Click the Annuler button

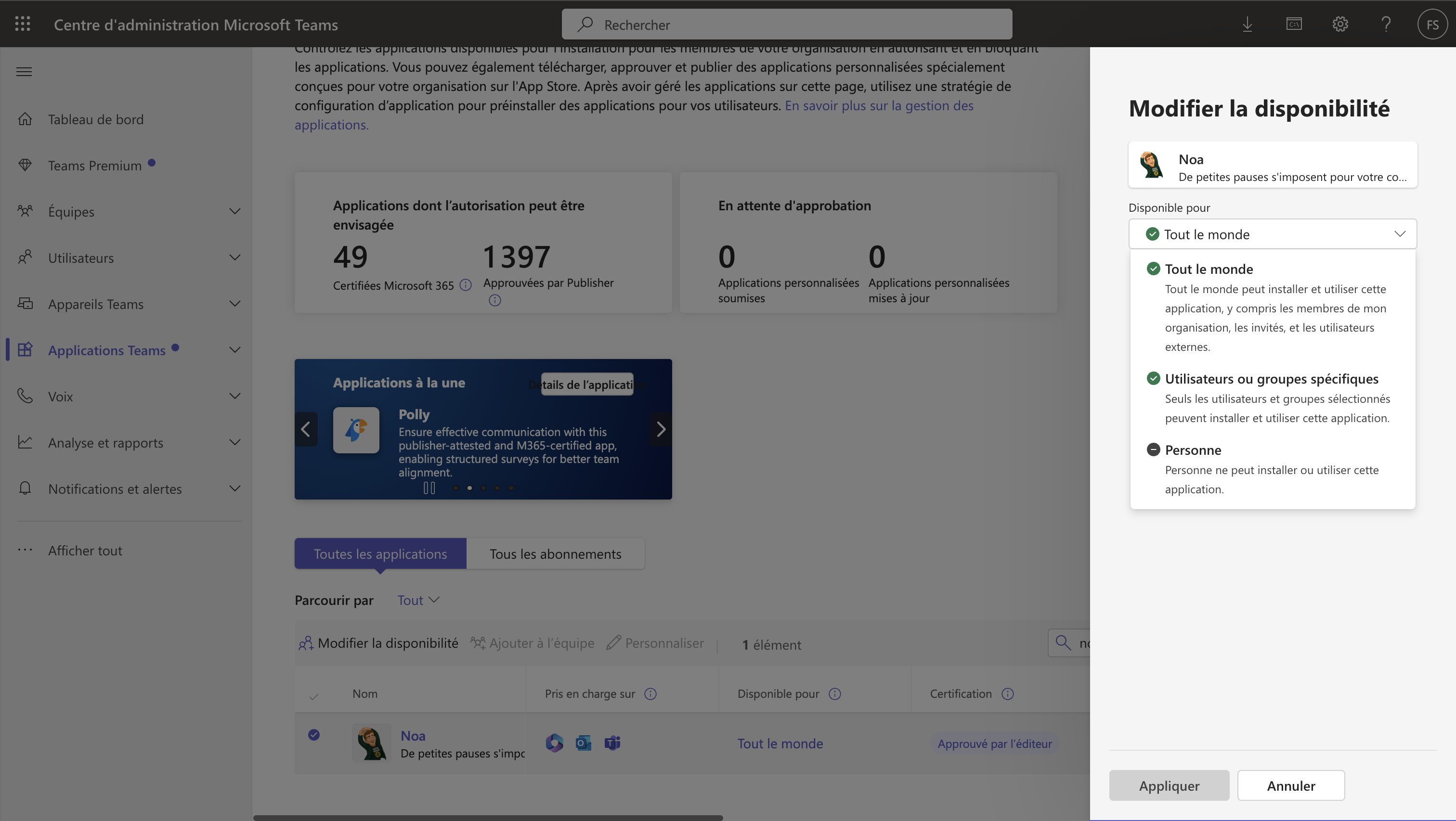pyautogui.click(x=1291, y=785)
